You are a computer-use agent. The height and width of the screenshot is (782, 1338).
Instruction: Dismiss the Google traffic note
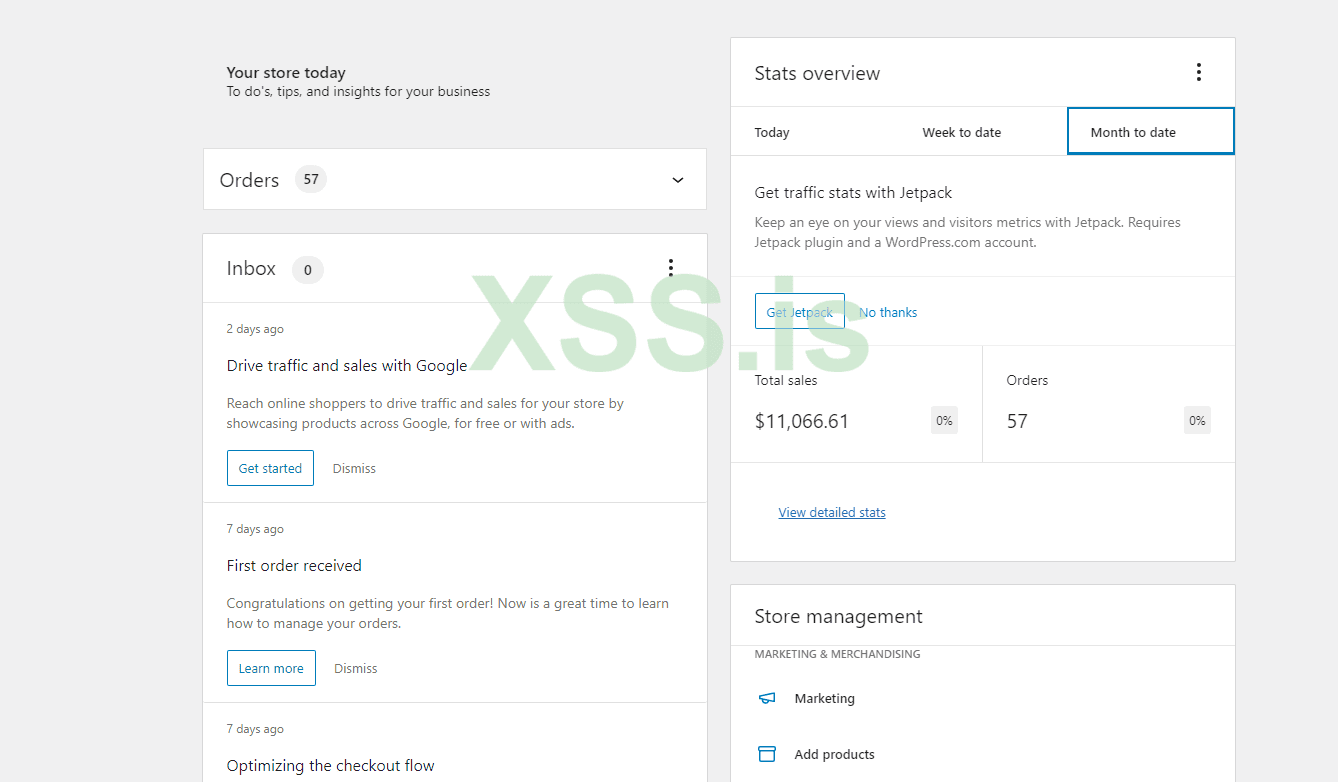[x=354, y=468]
